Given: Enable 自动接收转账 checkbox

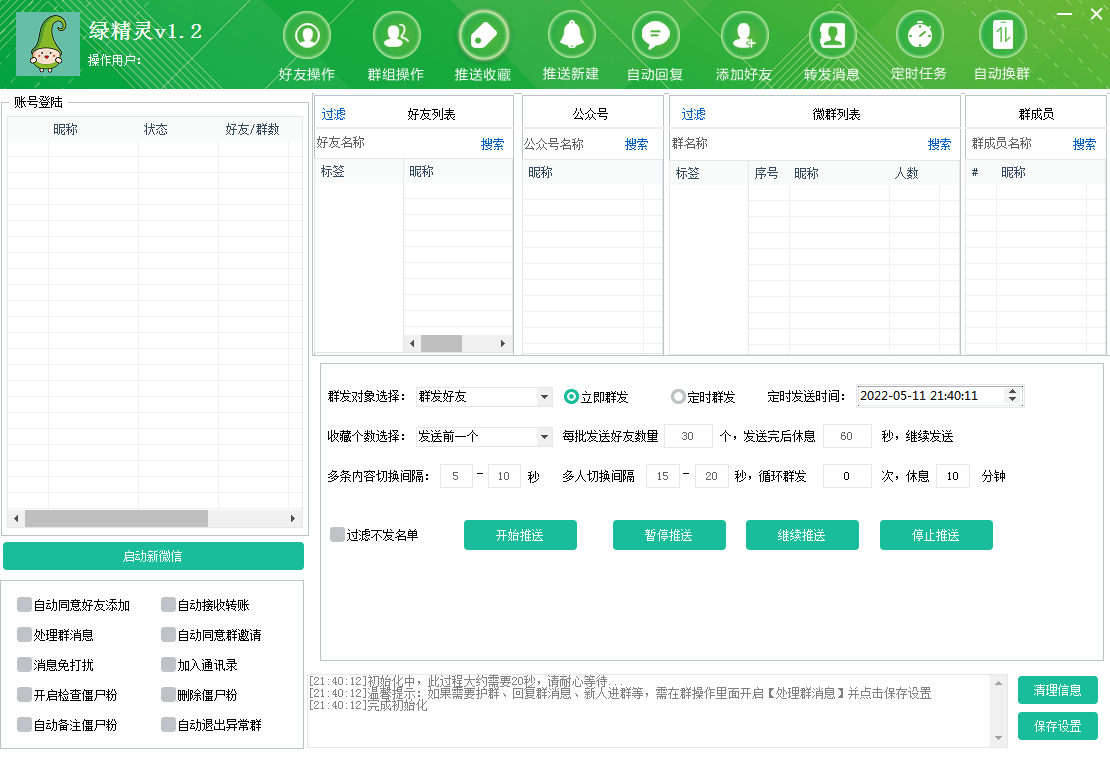Looking at the screenshot, I should [x=168, y=604].
